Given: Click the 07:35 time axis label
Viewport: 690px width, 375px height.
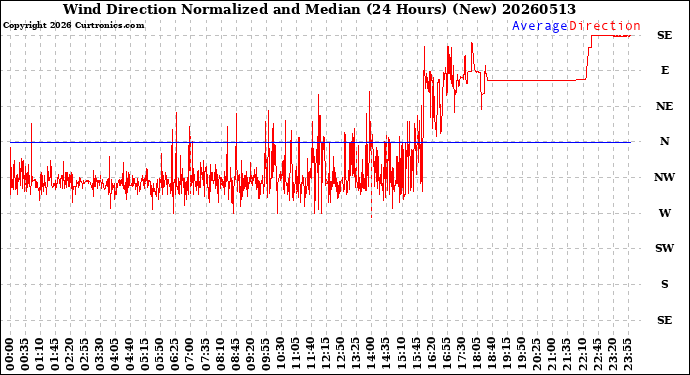Looking at the screenshot, I should click(x=205, y=354).
